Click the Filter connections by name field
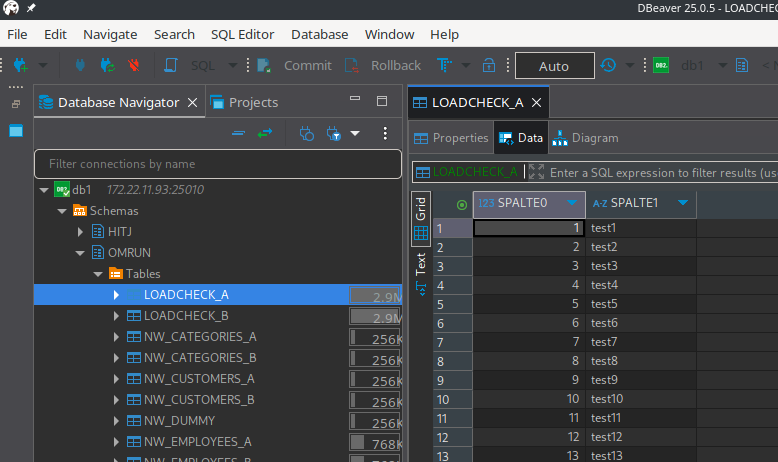 [218, 164]
